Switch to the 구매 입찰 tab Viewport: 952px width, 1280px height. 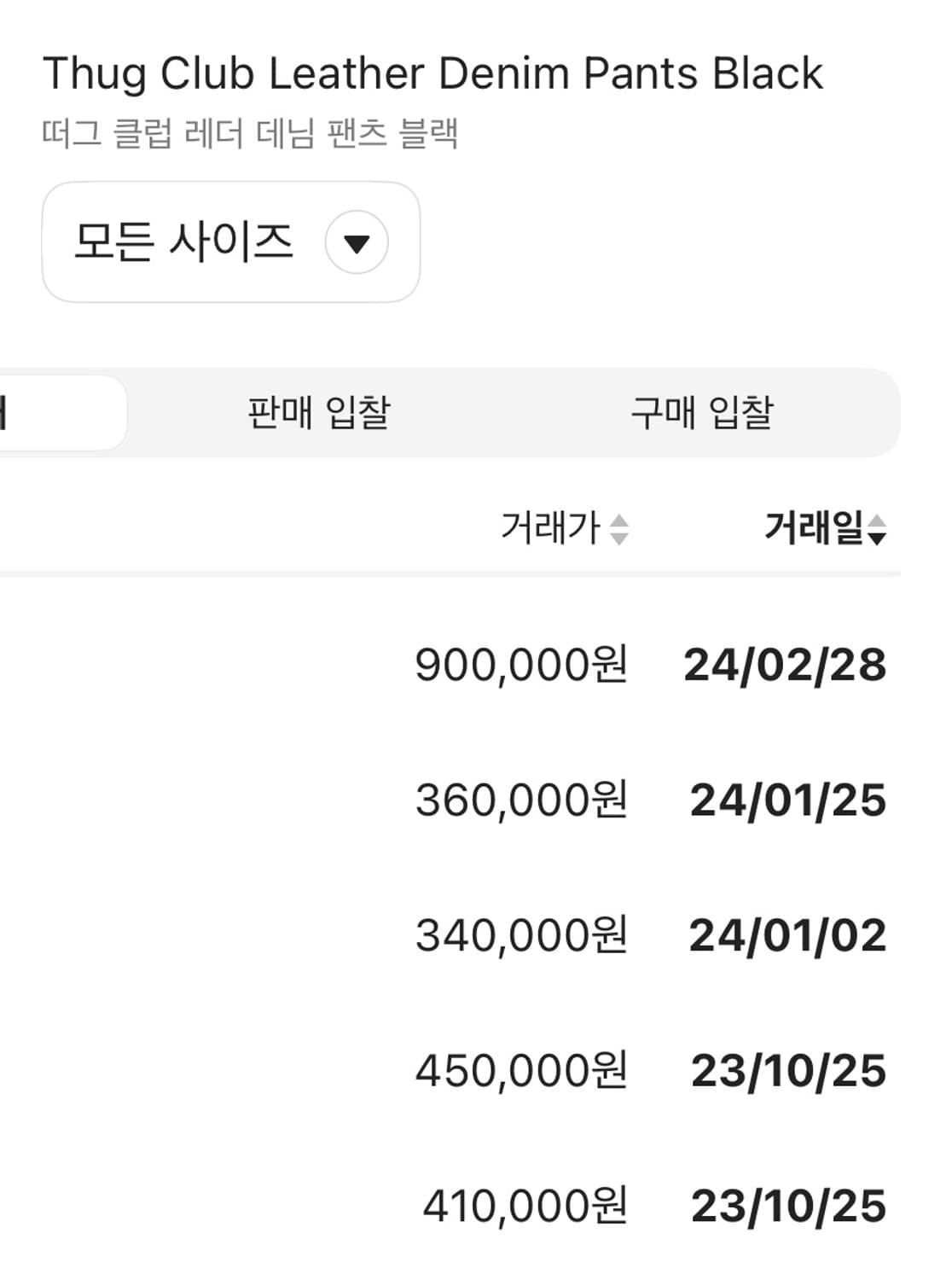[x=704, y=410]
